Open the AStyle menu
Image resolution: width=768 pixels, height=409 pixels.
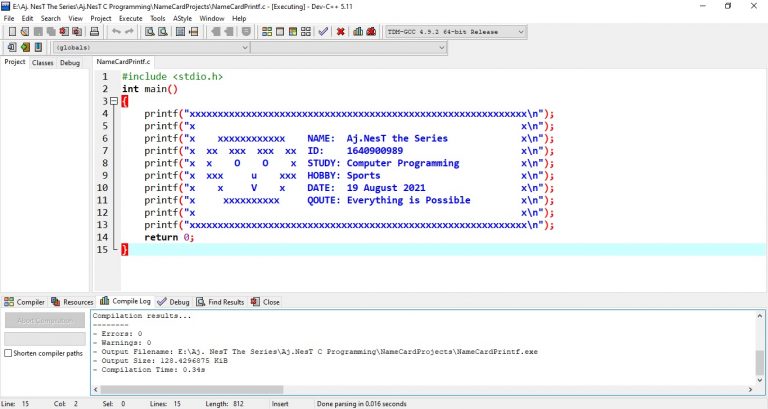183,18
